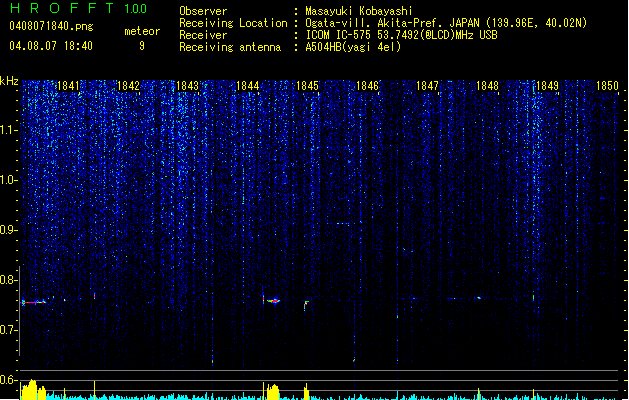Click the 0.9 kHz axis label
This screenshot has height=400, width=629.
(x=9, y=230)
